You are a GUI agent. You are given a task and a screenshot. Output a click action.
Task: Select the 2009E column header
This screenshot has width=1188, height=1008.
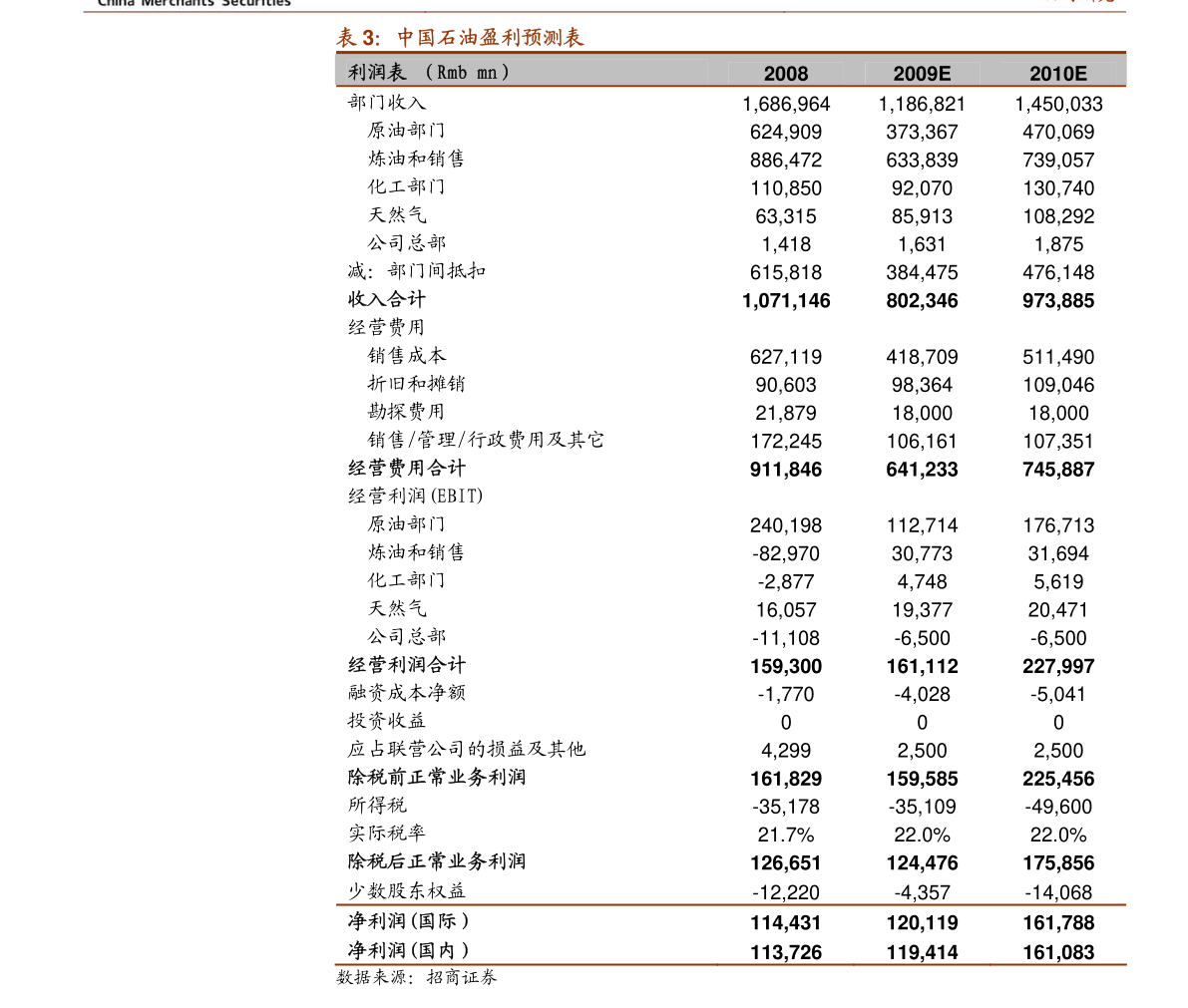[922, 74]
